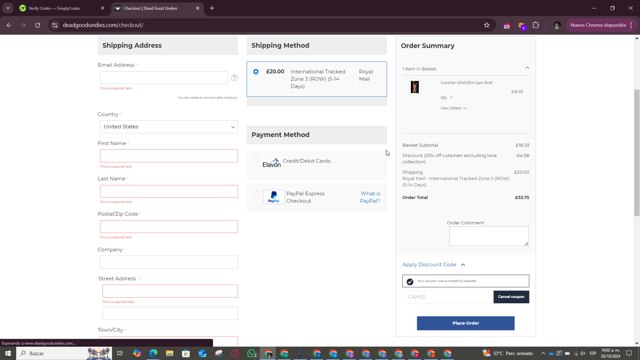Viewport: 640px width, 360px height.
Task: Open the basket product thumbnail
Action: click(415, 87)
